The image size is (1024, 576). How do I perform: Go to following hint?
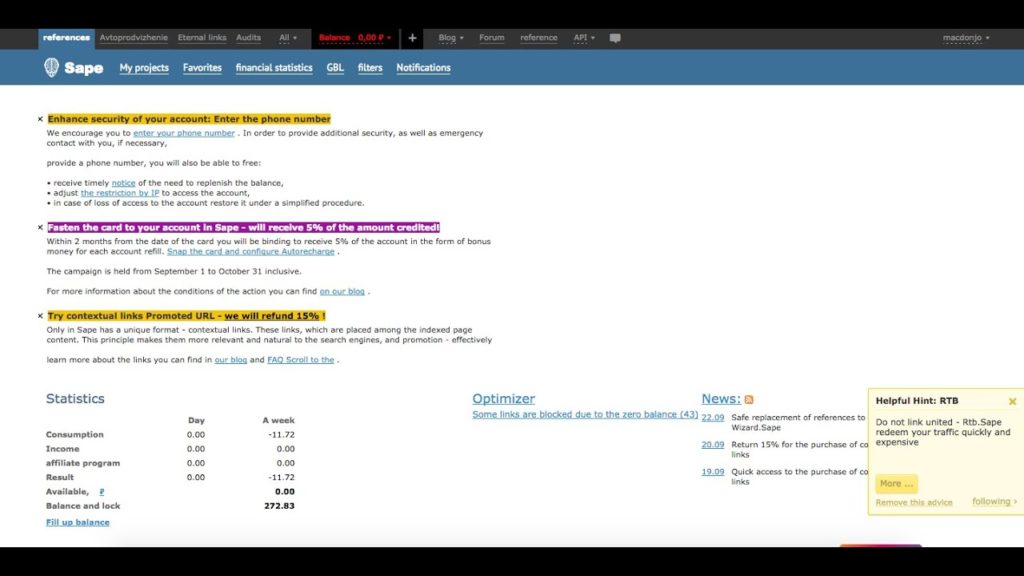(x=994, y=502)
